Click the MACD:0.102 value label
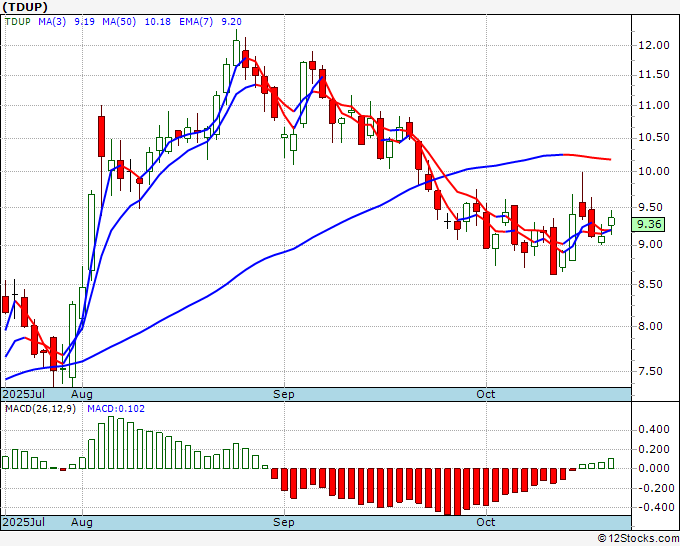This screenshot has width=680, height=546. (x=116, y=409)
